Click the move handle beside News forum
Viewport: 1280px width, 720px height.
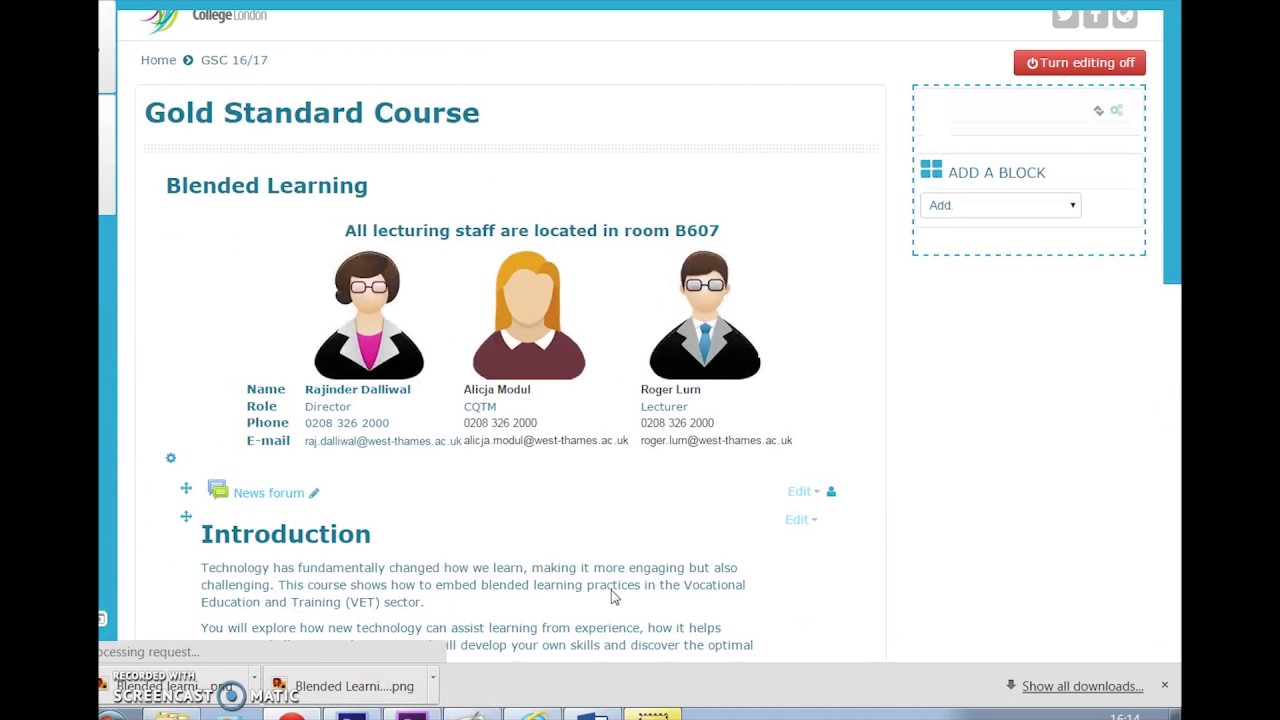click(186, 488)
